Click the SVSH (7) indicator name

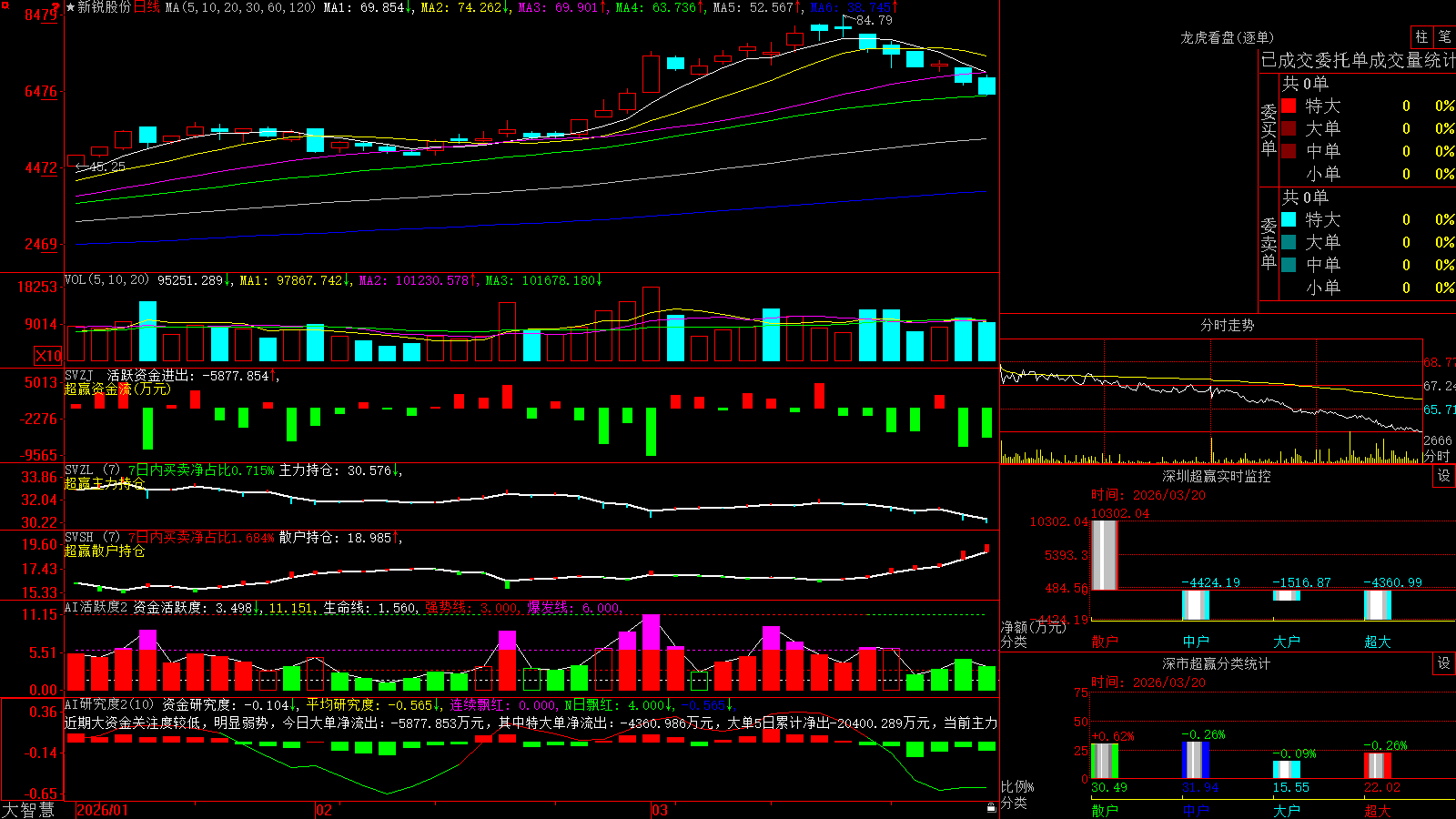(92, 538)
